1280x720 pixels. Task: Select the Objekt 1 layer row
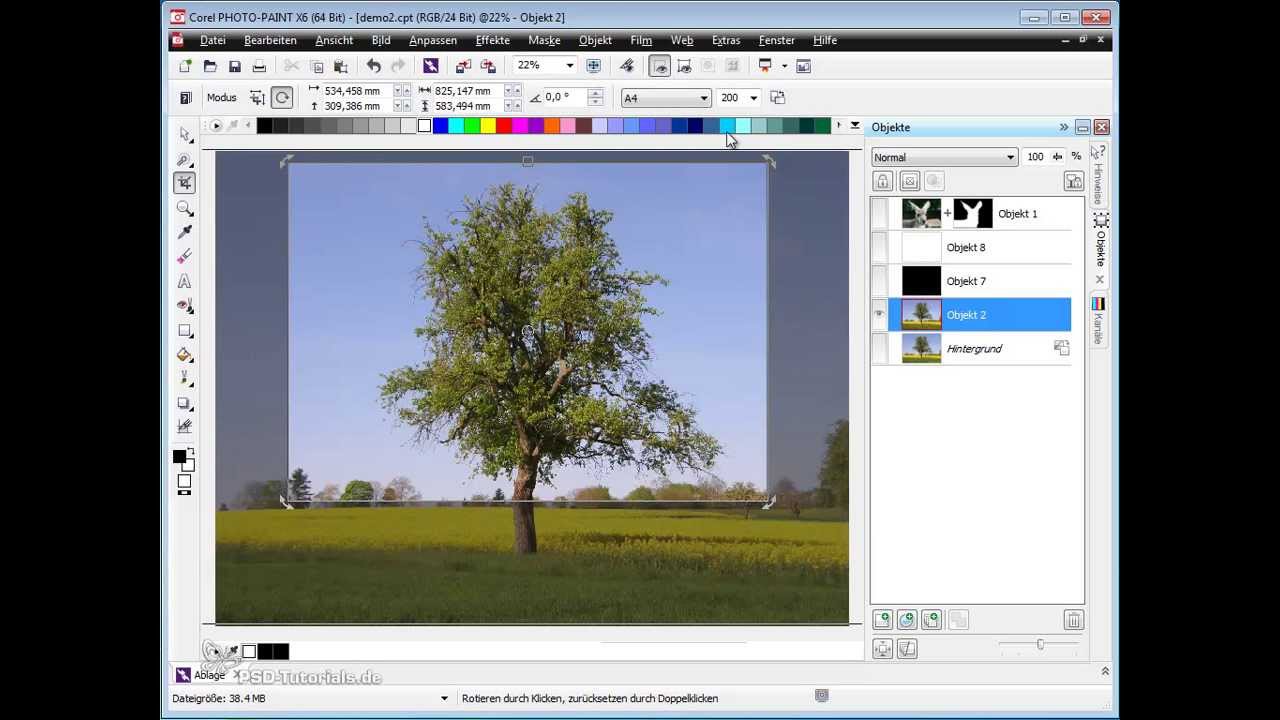pyautogui.click(x=979, y=213)
